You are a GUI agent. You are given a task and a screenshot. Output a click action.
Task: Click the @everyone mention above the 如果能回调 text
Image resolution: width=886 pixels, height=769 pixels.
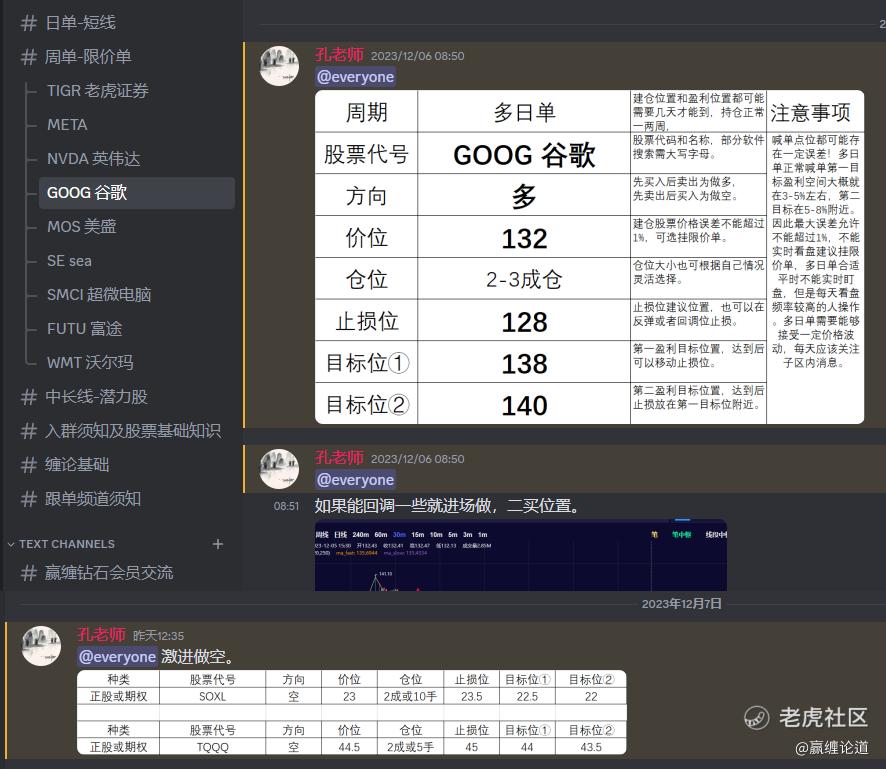pos(355,480)
